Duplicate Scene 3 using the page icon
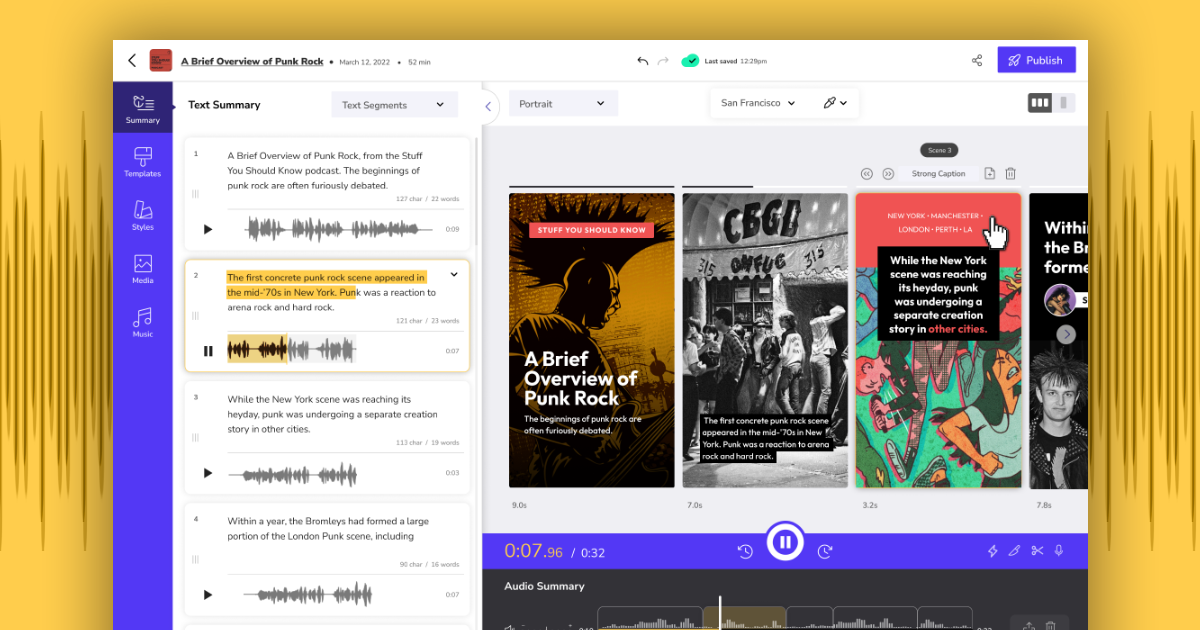Image resolution: width=1200 pixels, height=630 pixels. coord(989,173)
